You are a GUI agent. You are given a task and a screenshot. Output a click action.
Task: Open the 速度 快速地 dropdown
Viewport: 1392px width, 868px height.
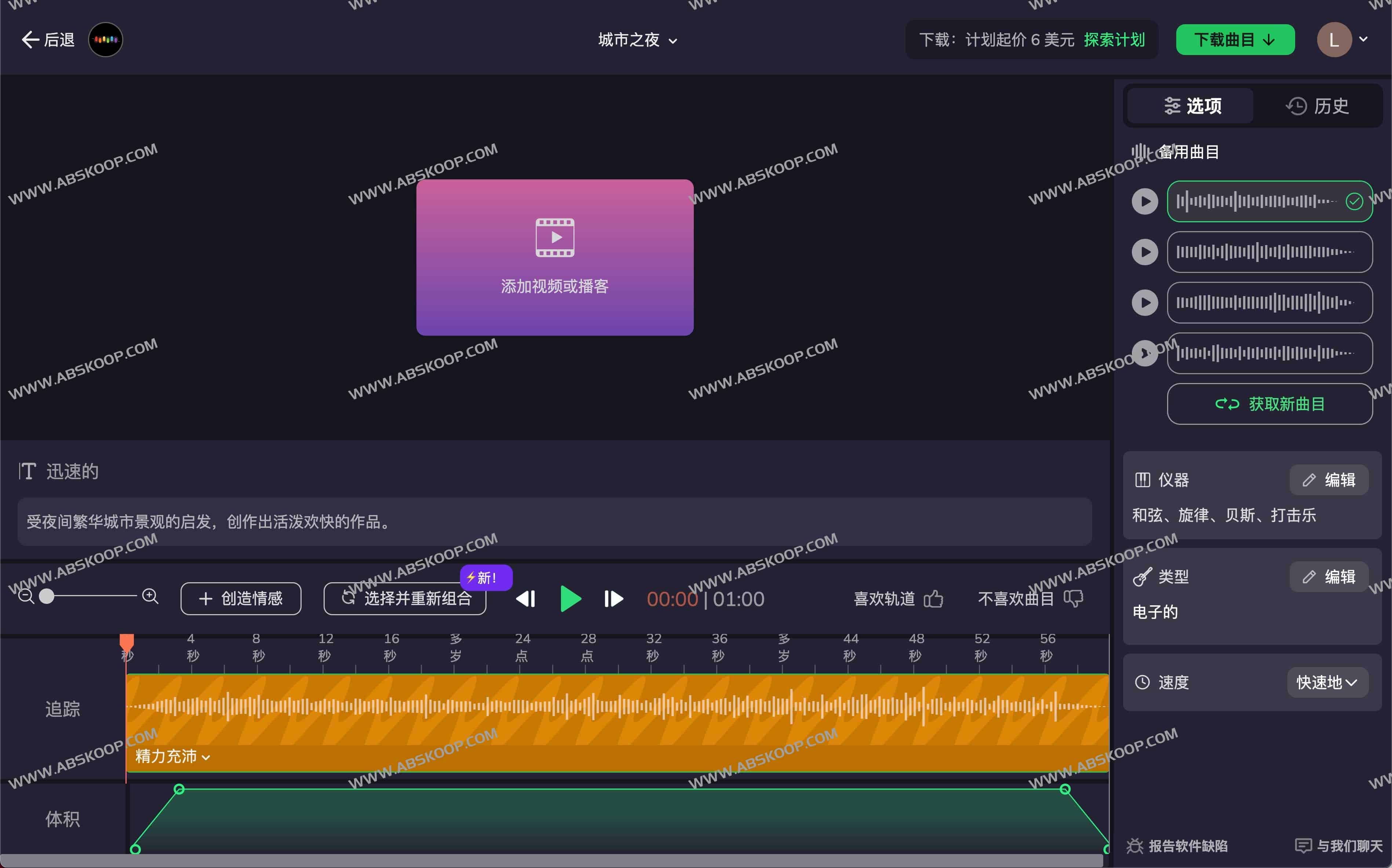1327,682
